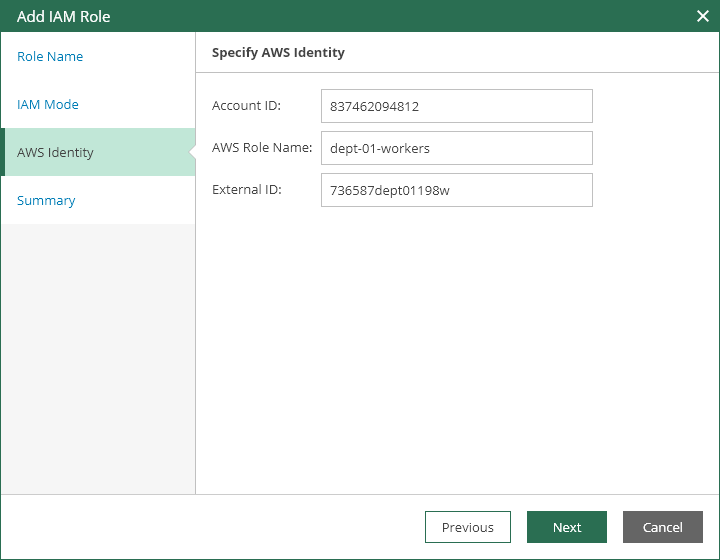Select the AWS Identity step
Viewport: 720px width, 560px height.
[56, 153]
